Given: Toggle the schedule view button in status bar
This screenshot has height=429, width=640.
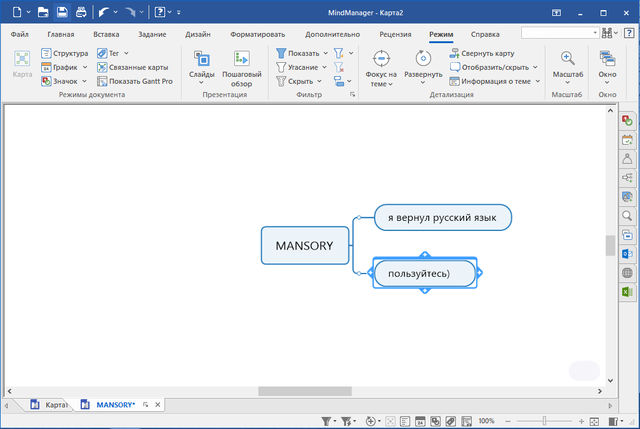Looking at the screenshot, I should click(420, 421).
